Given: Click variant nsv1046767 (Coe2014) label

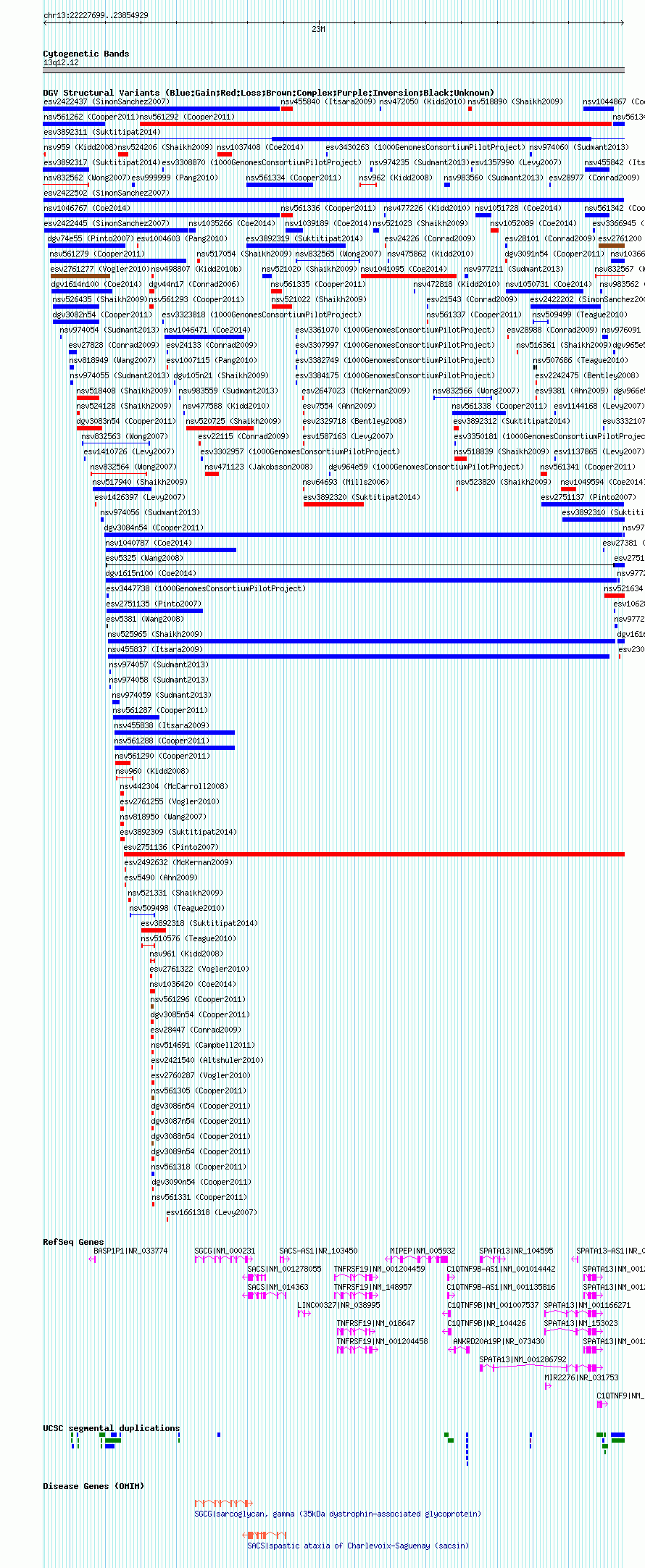Looking at the screenshot, I should tap(87, 208).
